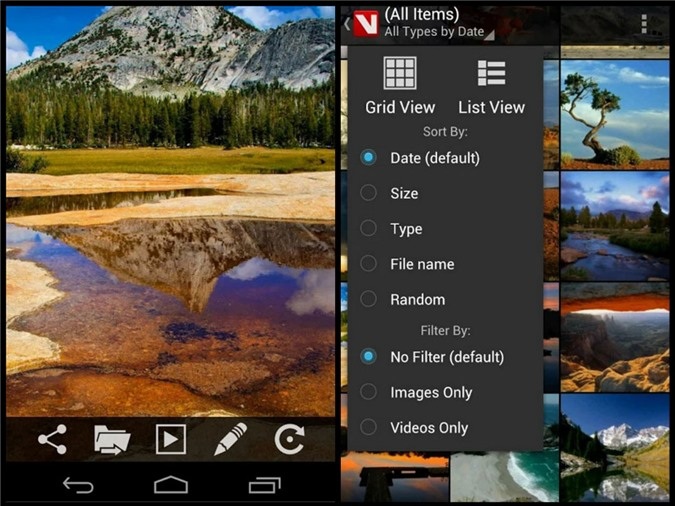Open the Android recent apps button
675x506 pixels.
pyautogui.click(x=264, y=485)
